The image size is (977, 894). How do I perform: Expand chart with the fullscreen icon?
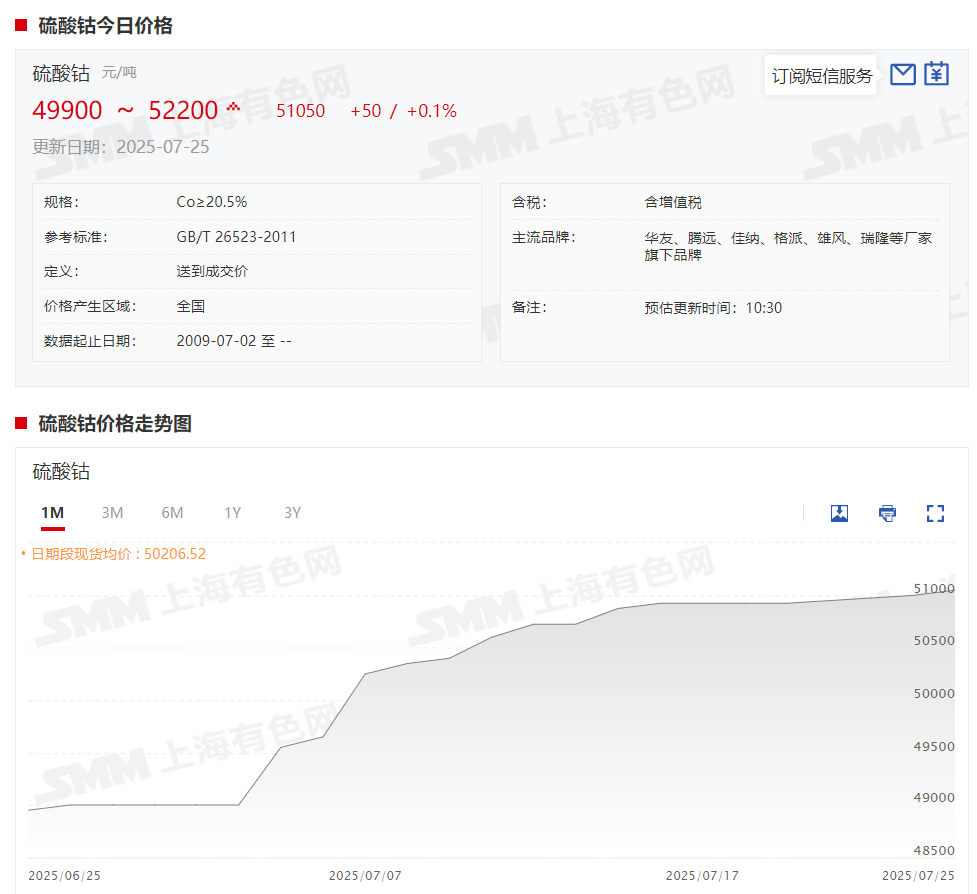pos(935,513)
